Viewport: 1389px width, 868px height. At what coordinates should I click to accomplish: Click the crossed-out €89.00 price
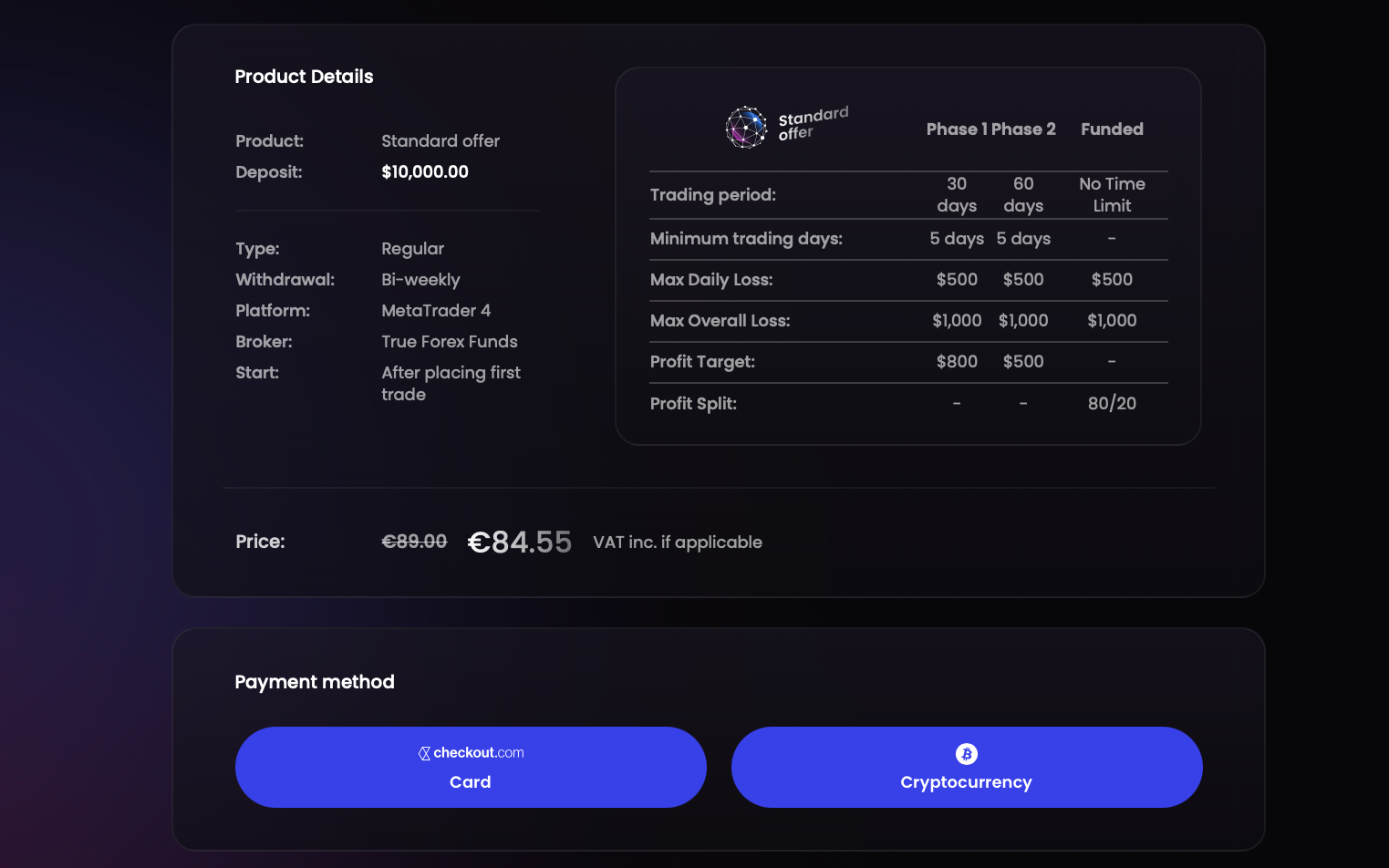[x=414, y=542]
